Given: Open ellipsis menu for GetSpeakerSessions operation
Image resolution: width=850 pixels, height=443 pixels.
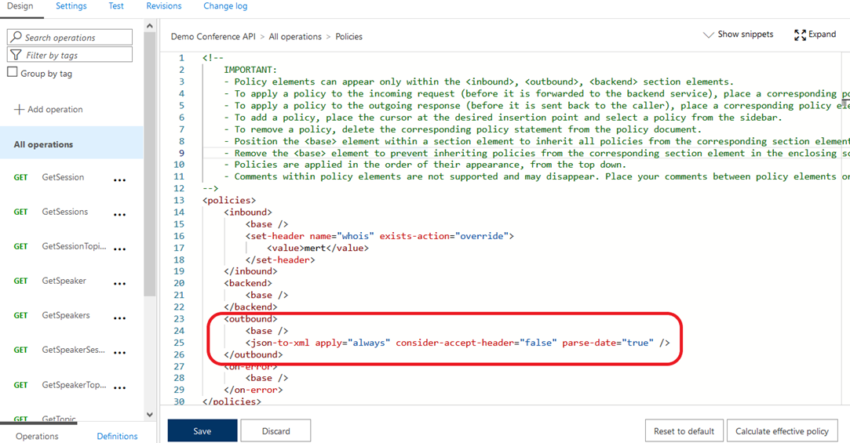Looking at the screenshot, I should (x=120, y=352).
